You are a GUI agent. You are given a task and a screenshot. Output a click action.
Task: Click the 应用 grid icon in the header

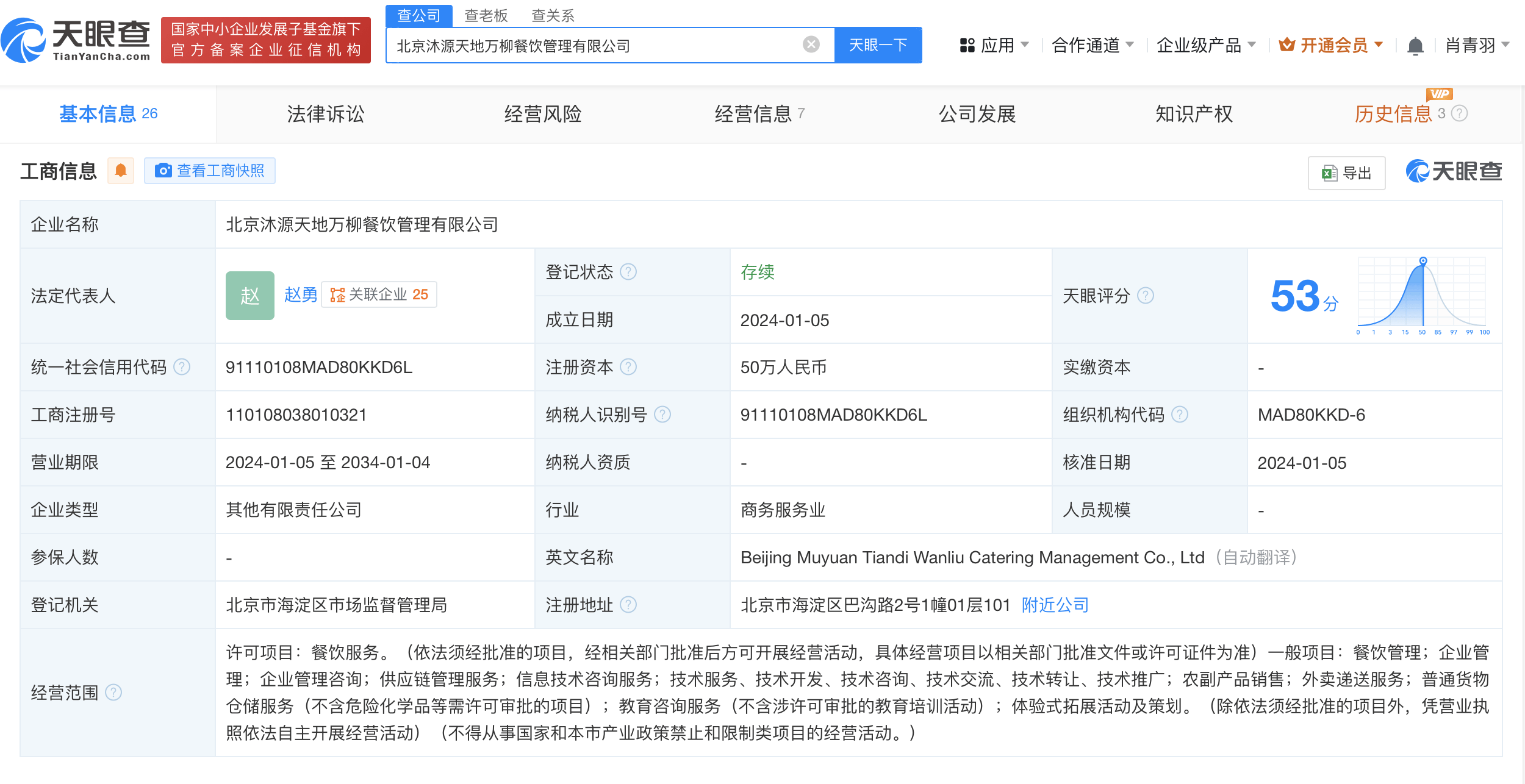click(x=967, y=45)
